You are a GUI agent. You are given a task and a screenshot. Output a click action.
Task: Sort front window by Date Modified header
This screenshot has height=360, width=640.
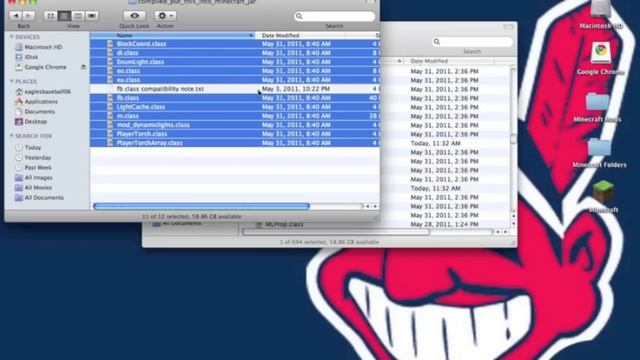pyautogui.click(x=300, y=36)
